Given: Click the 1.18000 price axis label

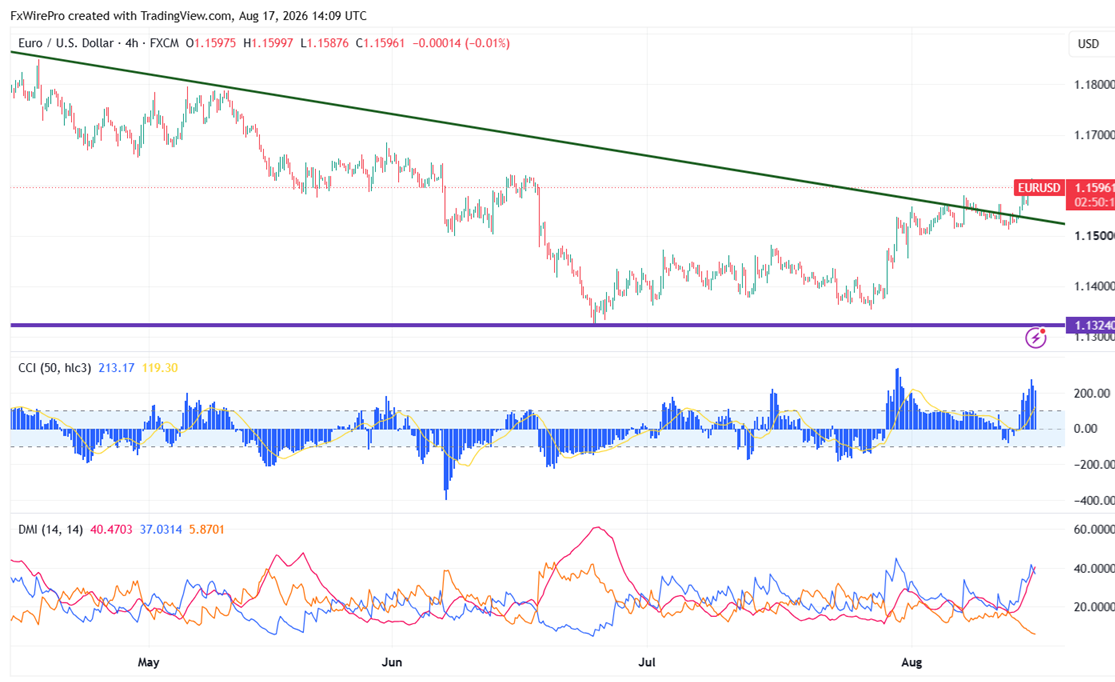Looking at the screenshot, I should click(x=1094, y=85).
